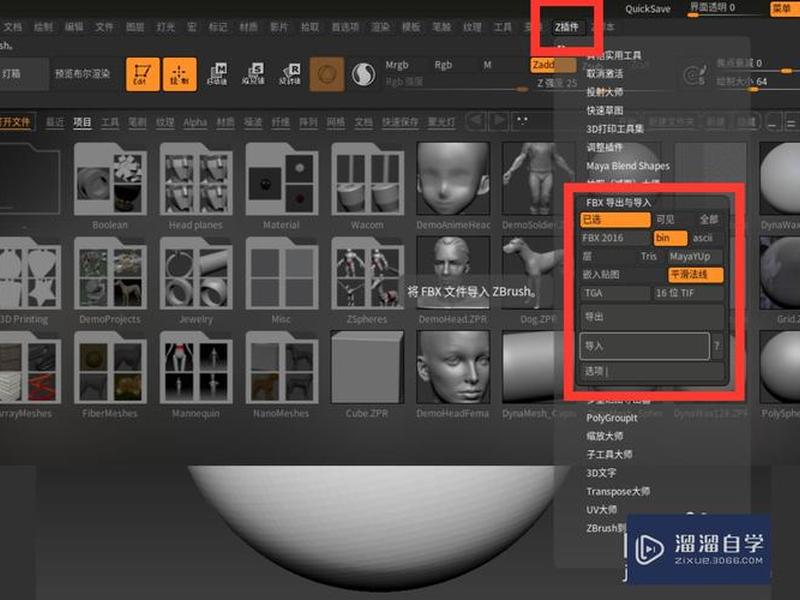Open the Z插件 menu
Viewport: 800px width, 600px height.
[x=566, y=27]
